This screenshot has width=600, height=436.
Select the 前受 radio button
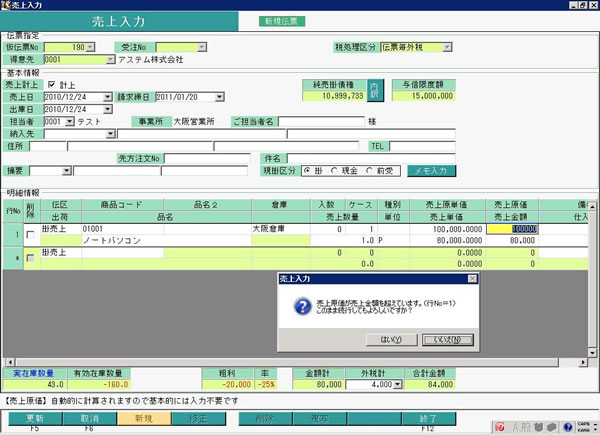click(x=369, y=171)
